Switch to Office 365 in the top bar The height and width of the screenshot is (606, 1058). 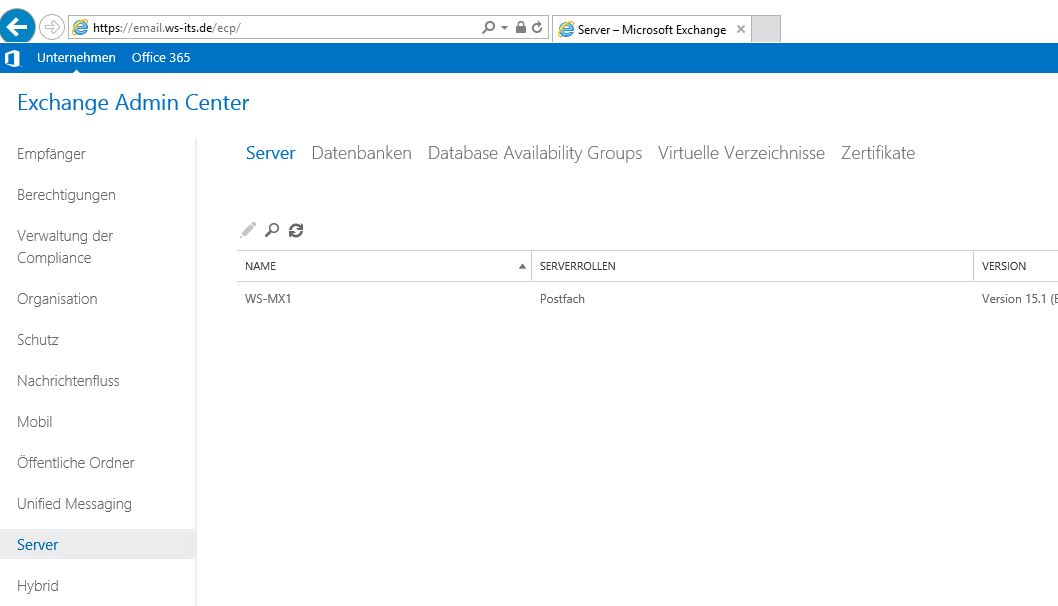[161, 58]
